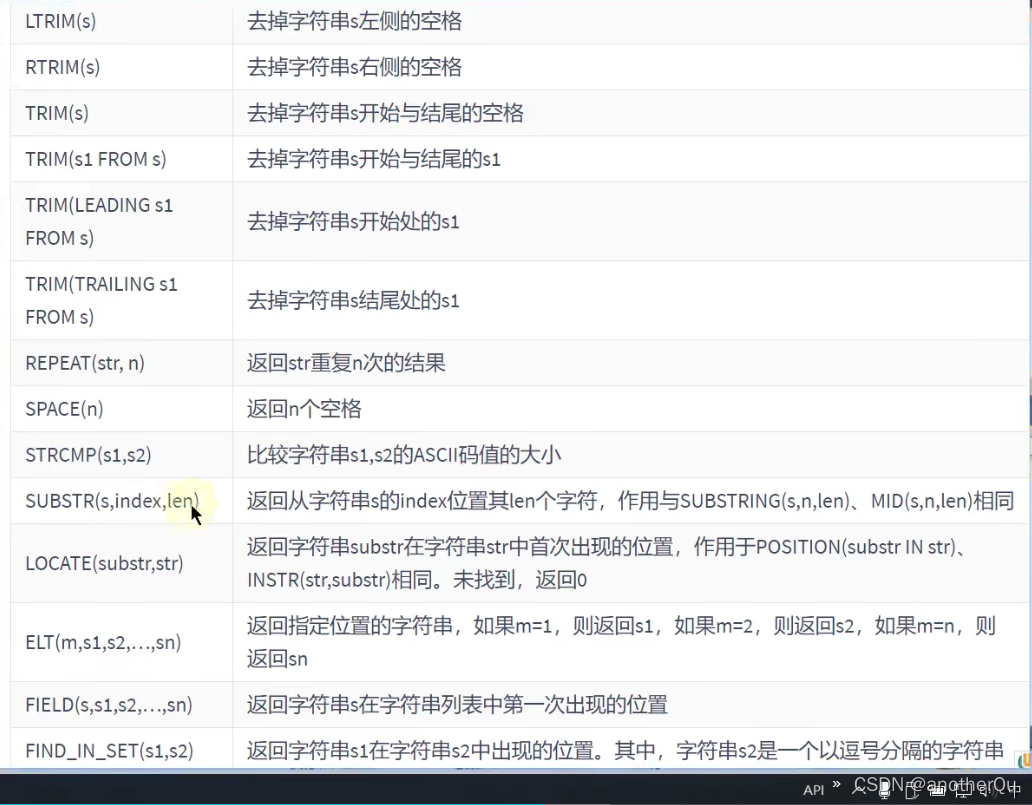
Task: Click the FIND_IN_SET description about 逗号分隔
Action: click(625, 750)
